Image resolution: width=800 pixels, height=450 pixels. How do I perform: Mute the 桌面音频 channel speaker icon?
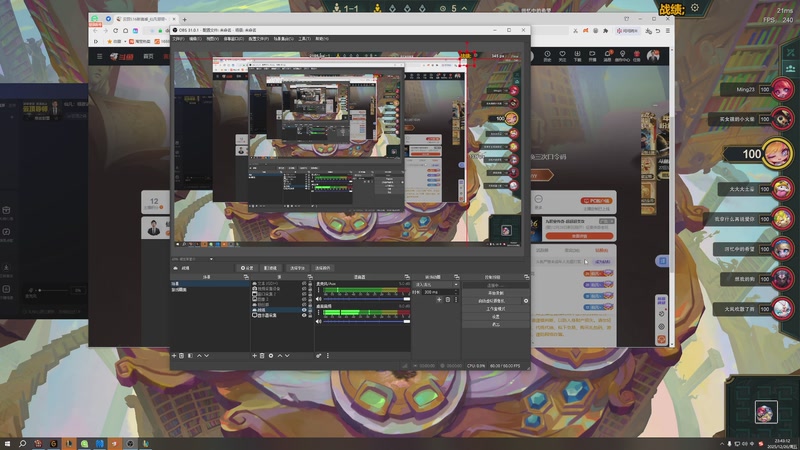[x=318, y=321]
